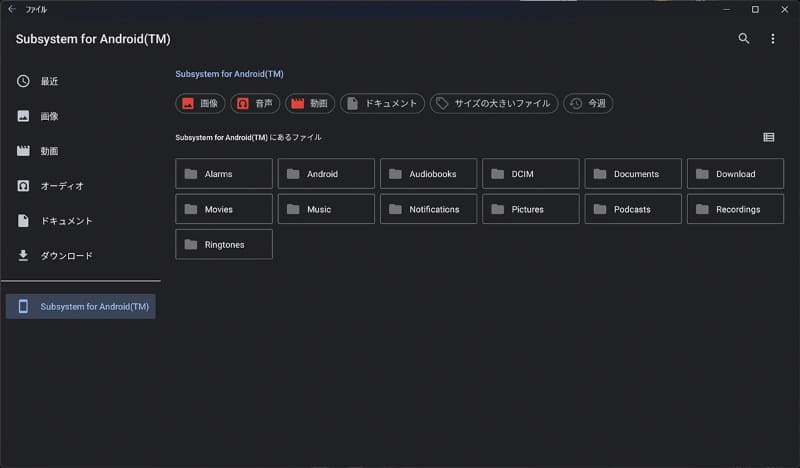The height and width of the screenshot is (468, 800).
Task: Toggle the 画像 filter chip
Action: pos(200,104)
